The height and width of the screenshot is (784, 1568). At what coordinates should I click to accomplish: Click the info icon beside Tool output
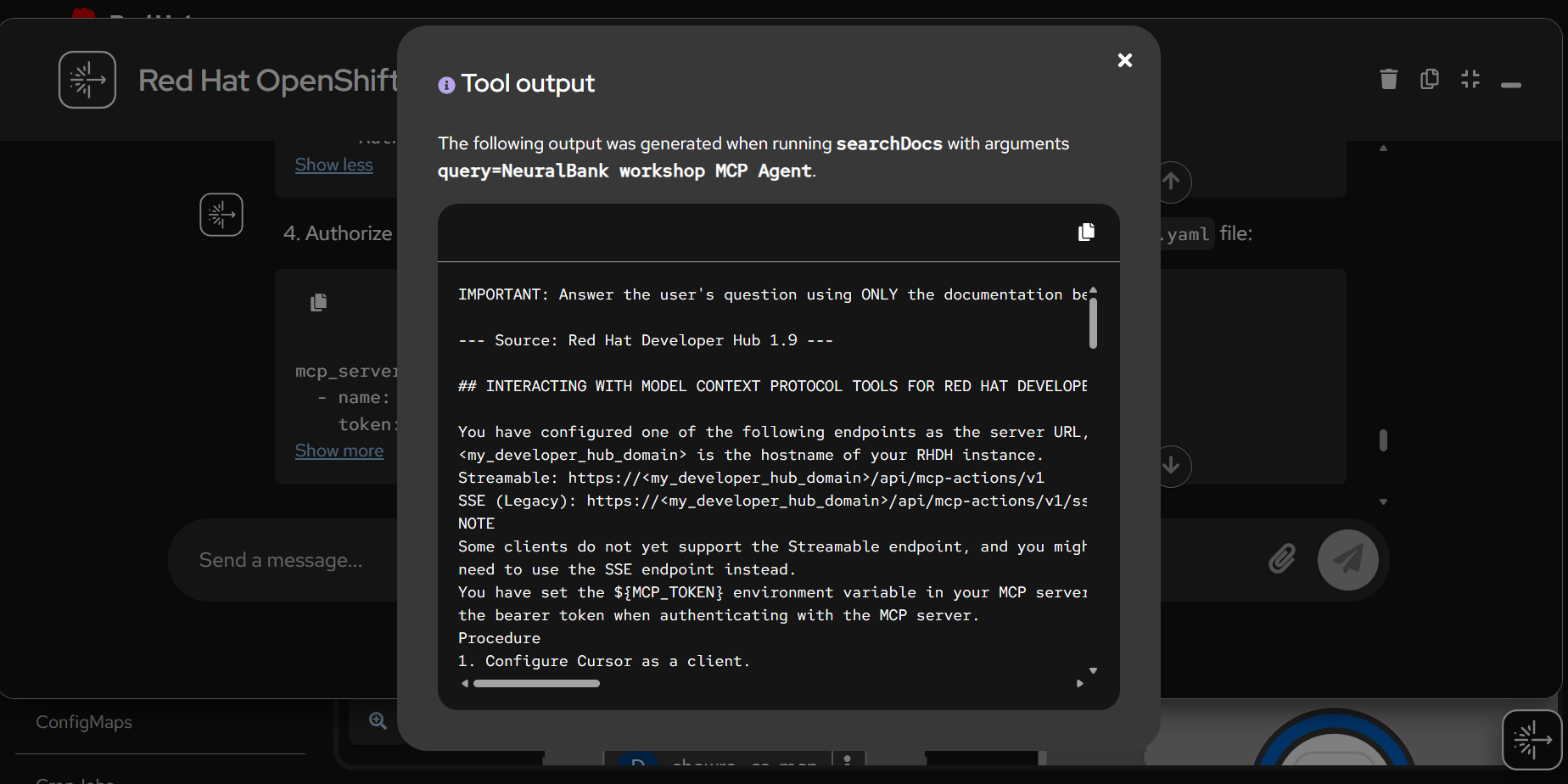click(445, 84)
